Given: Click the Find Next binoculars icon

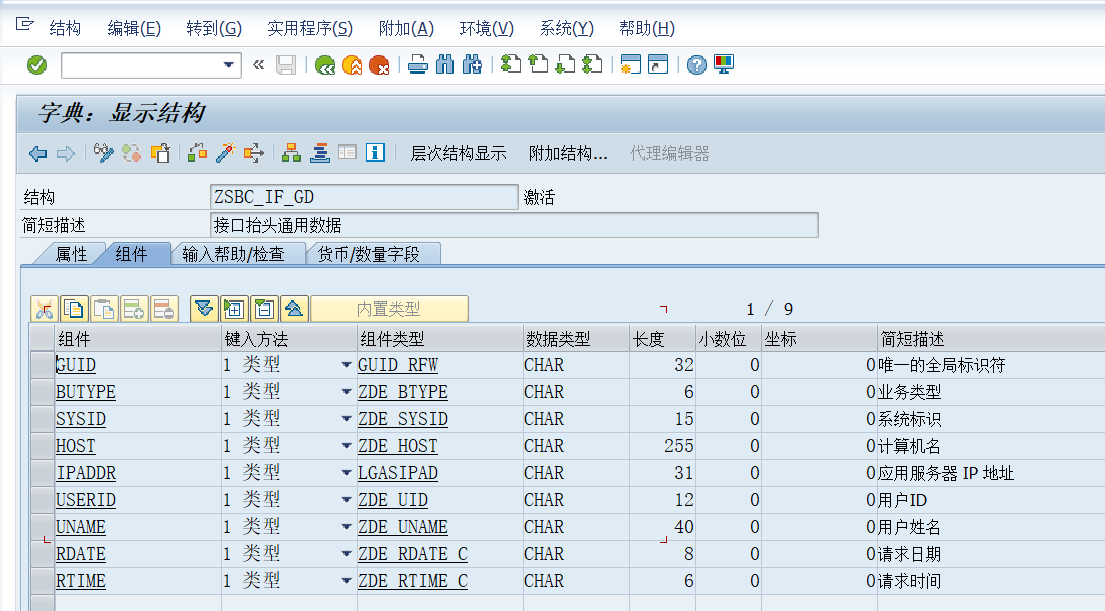Looking at the screenshot, I should tap(472, 65).
